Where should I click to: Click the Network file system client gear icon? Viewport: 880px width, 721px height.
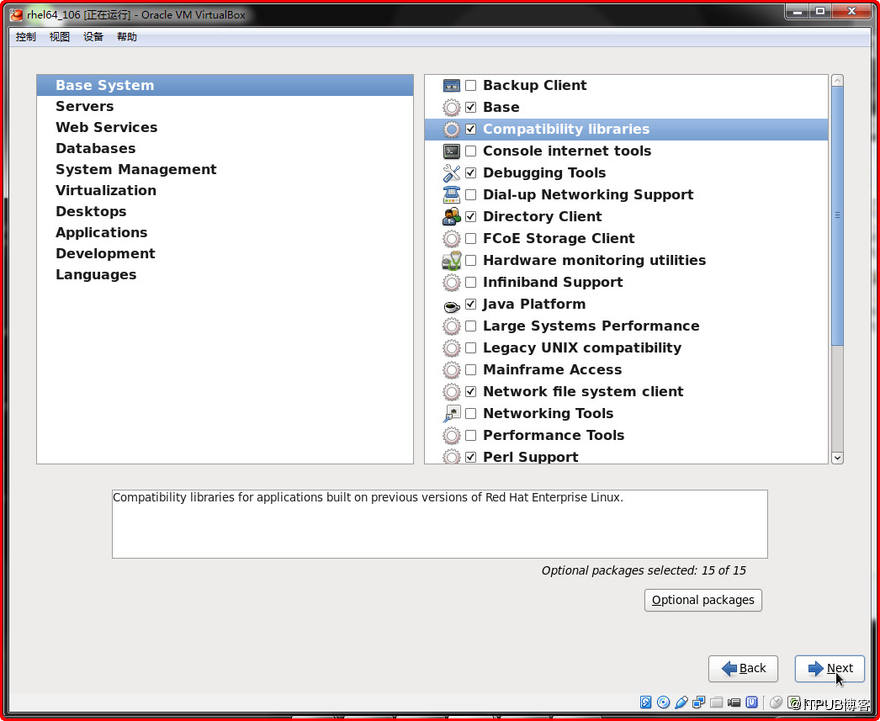pyautogui.click(x=451, y=392)
